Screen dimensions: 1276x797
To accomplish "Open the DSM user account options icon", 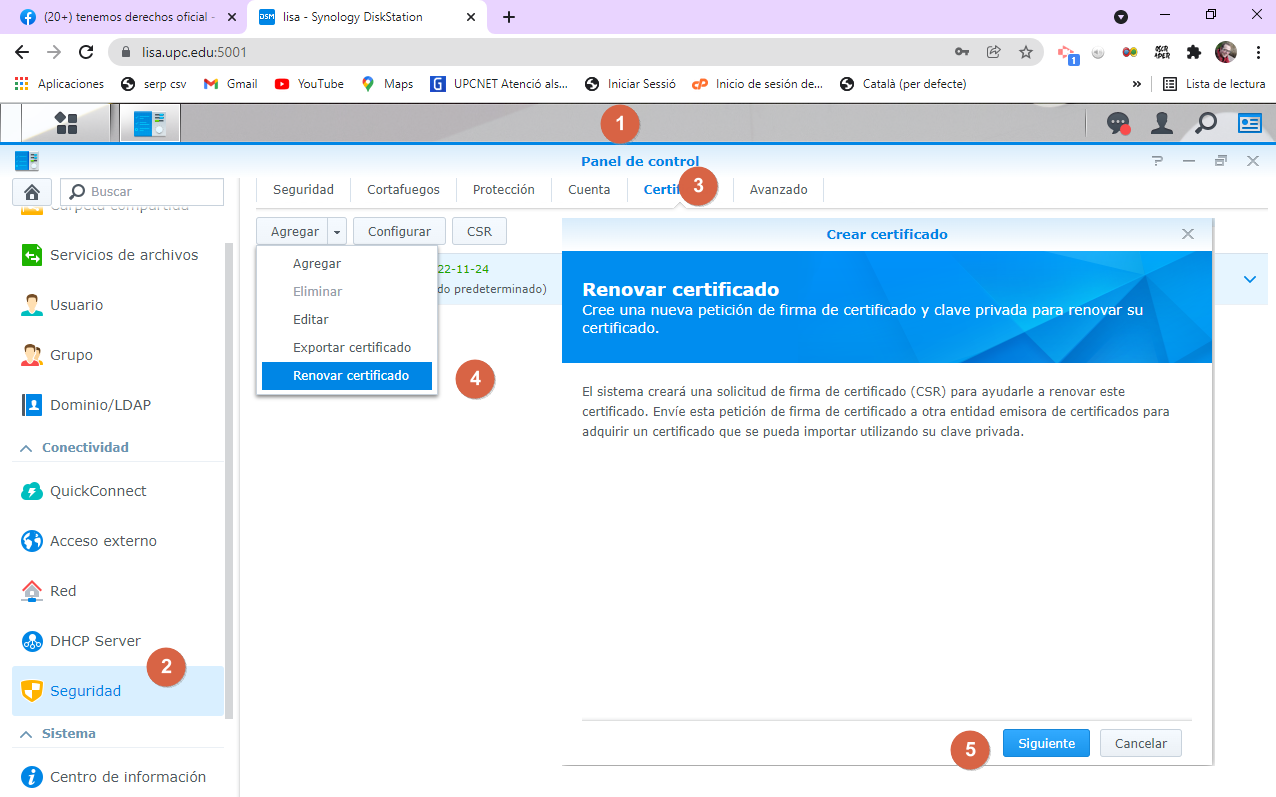I will 1161,123.
